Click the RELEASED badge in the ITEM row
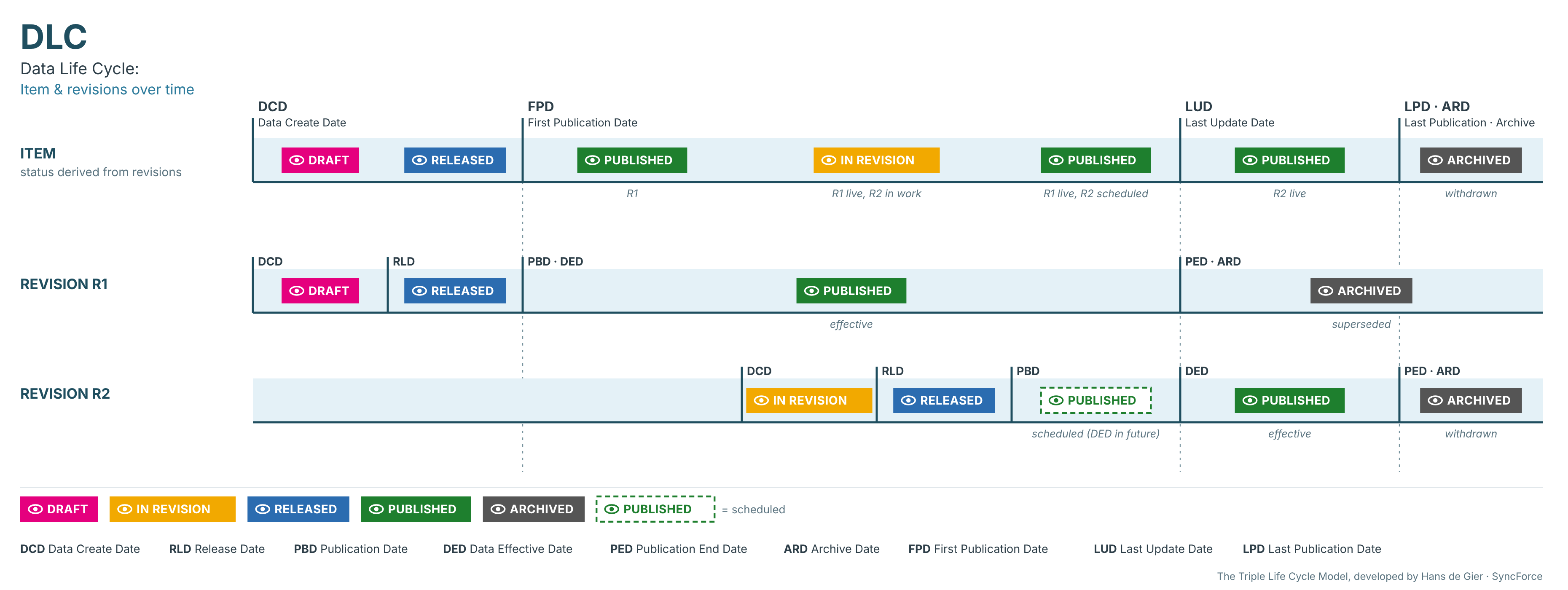The width and height of the screenshot is (1568, 590). [x=455, y=160]
